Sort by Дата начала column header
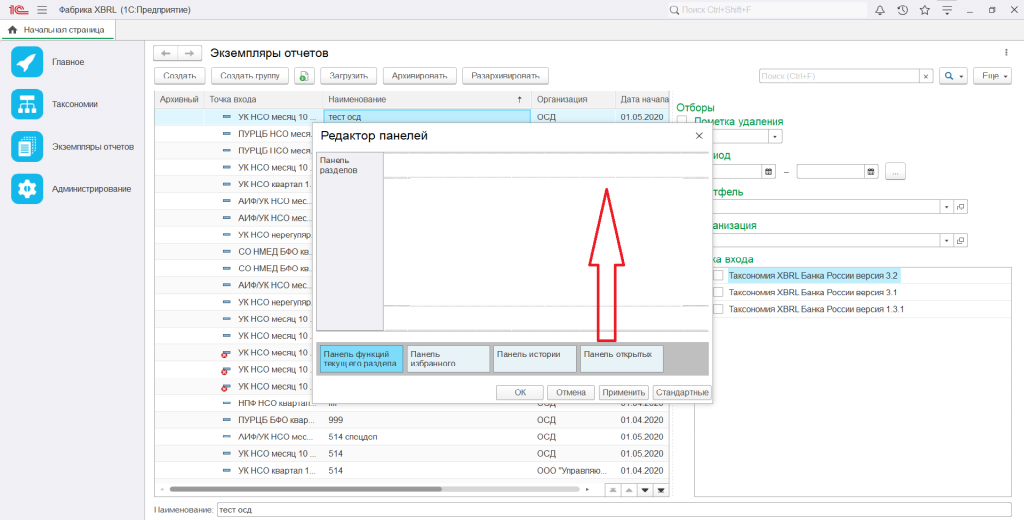This screenshot has width=1024, height=520. [644, 99]
